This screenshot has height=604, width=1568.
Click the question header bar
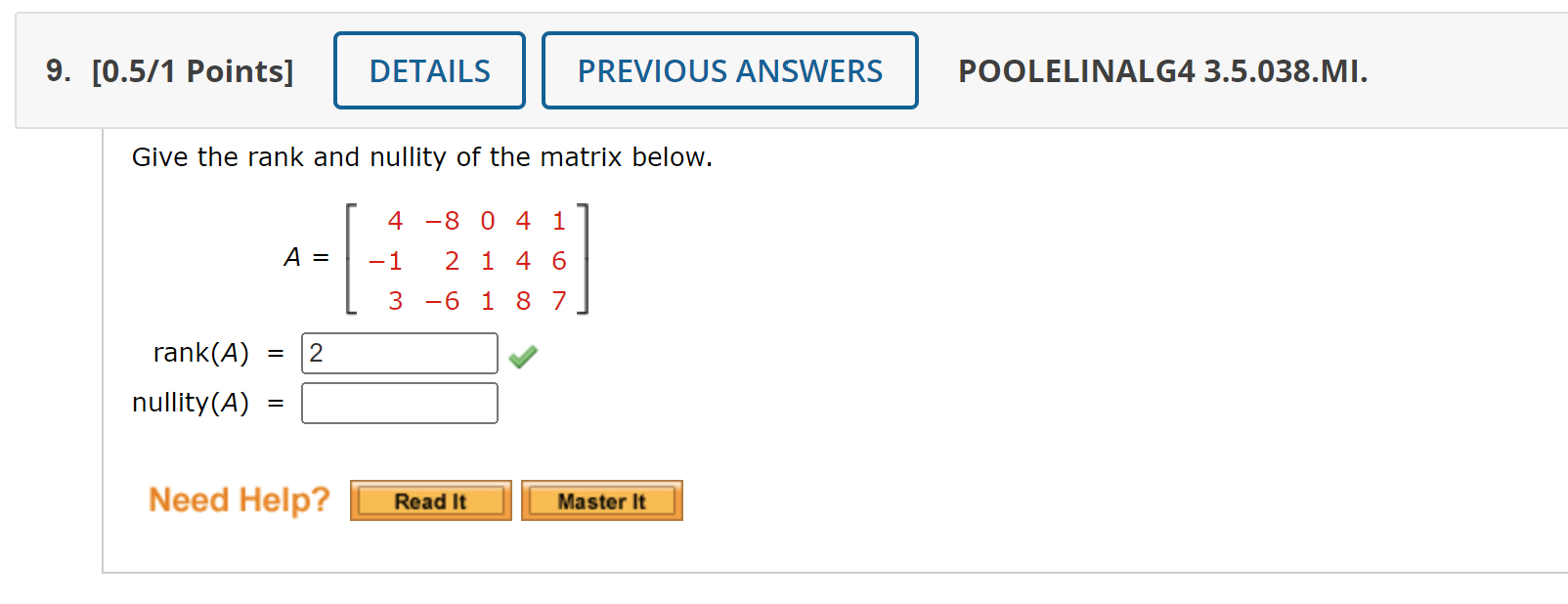click(782, 69)
